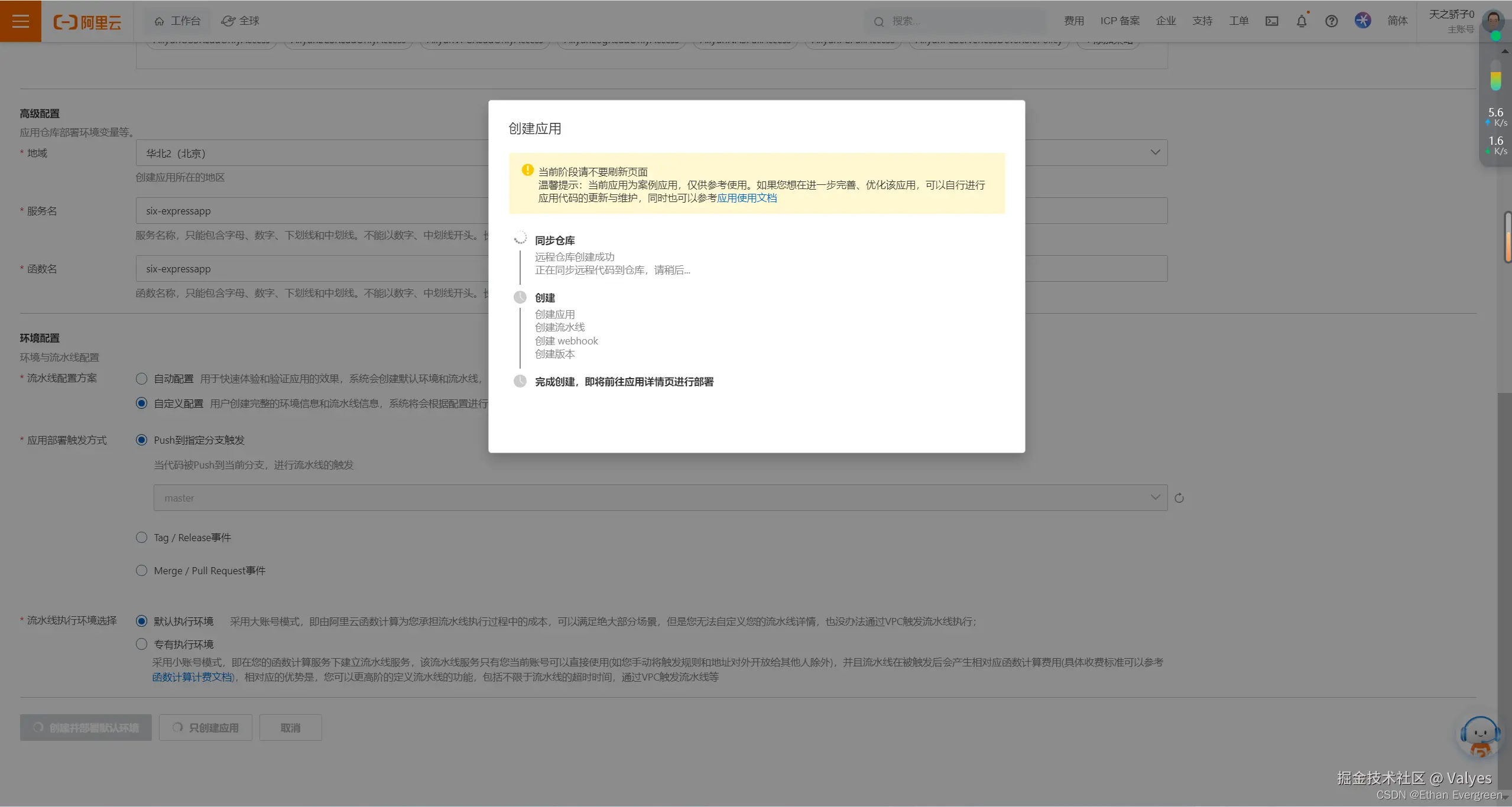Click the help question mark icon

1331,21
